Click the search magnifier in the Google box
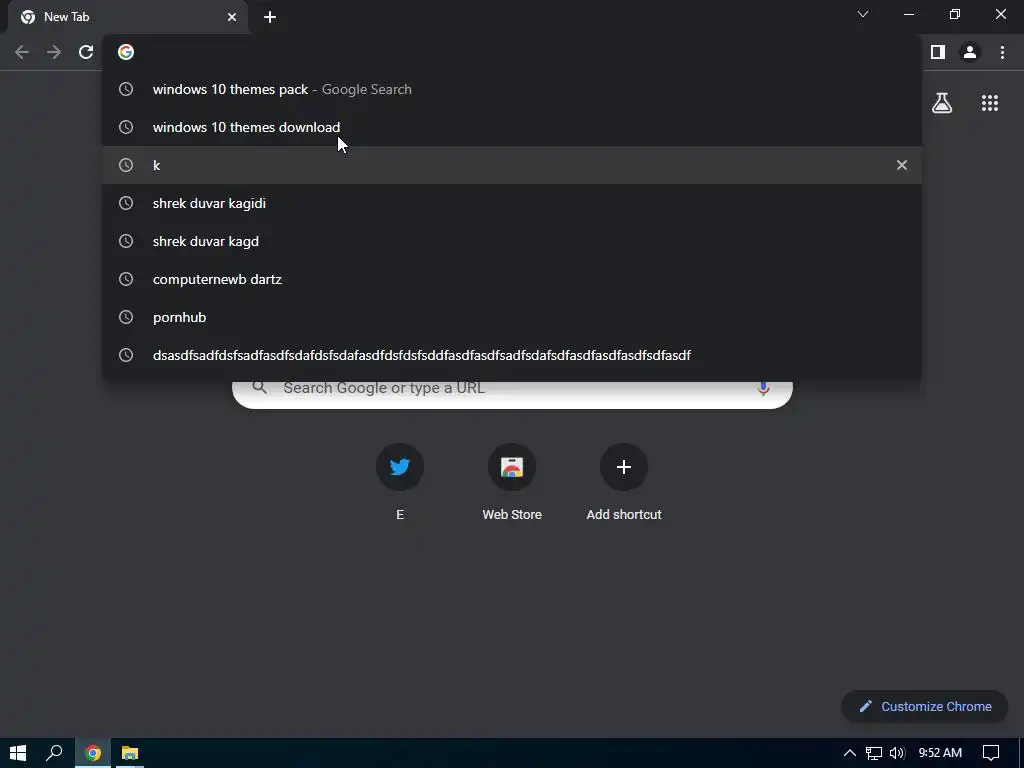The image size is (1024, 768). pyautogui.click(x=260, y=388)
